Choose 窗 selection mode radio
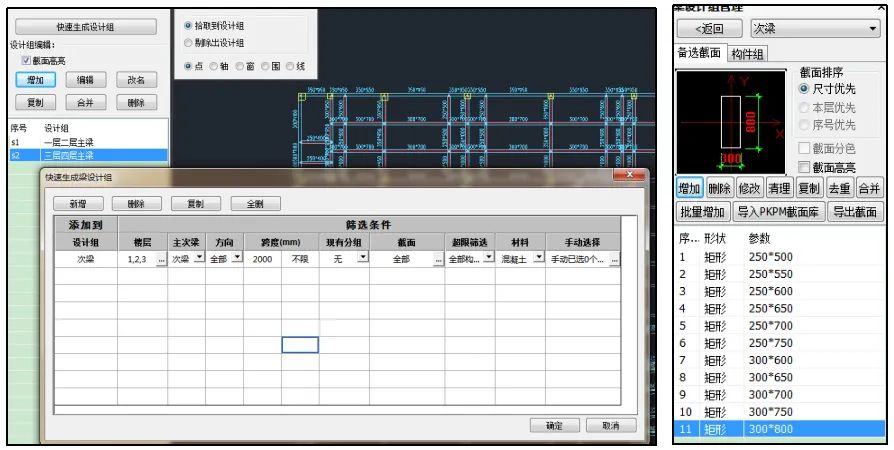The width and height of the screenshot is (894, 450). [x=239, y=66]
